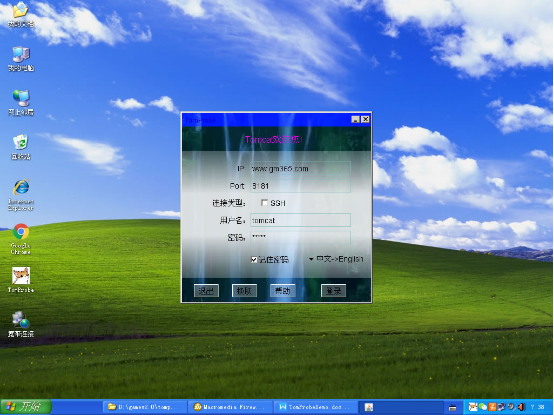Click the username field containing tomcat
Image resolution: width=554 pixels, height=415 pixels.
(300, 220)
